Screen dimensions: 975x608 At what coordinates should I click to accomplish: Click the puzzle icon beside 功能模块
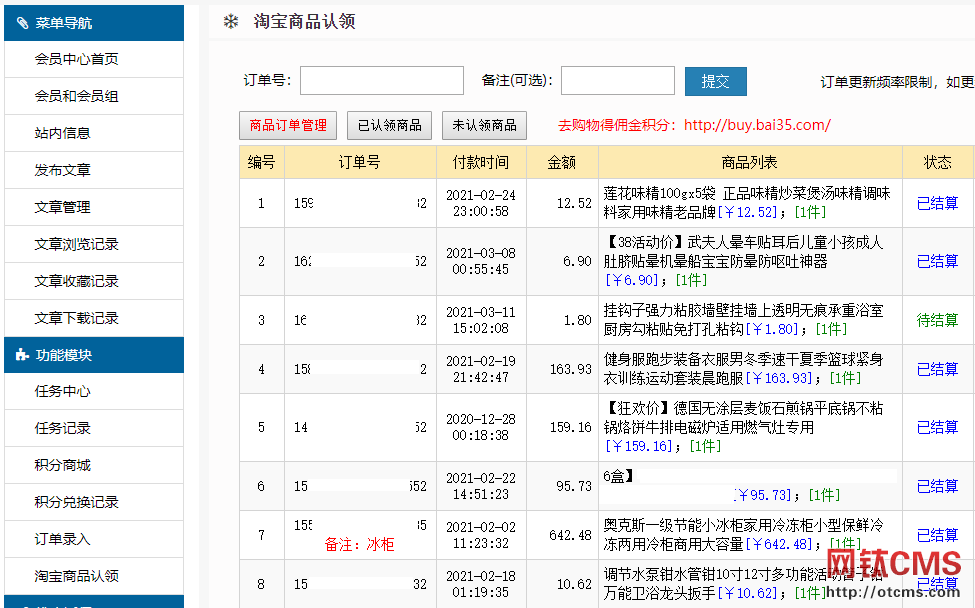pos(22,355)
